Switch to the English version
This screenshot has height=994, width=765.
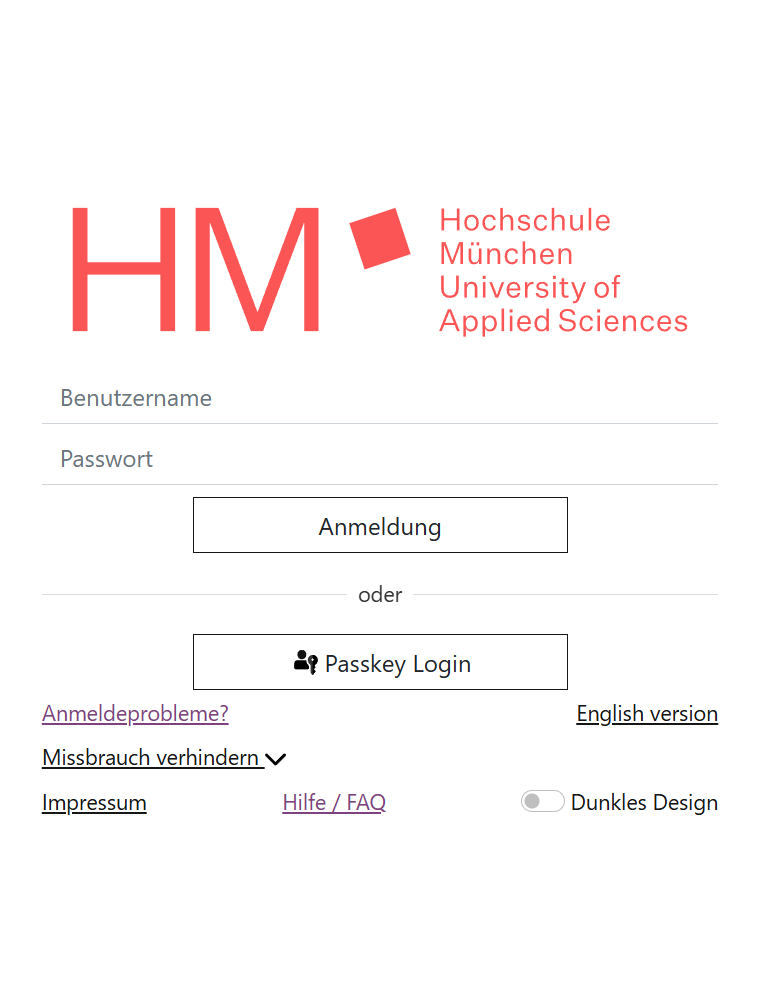pos(647,714)
